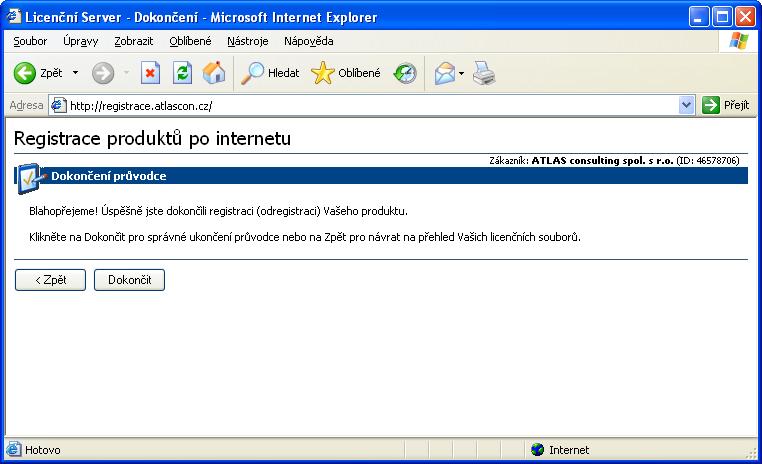Go back with the Zpět toolbar arrow
Screen dimensions: 762x464
(38, 73)
